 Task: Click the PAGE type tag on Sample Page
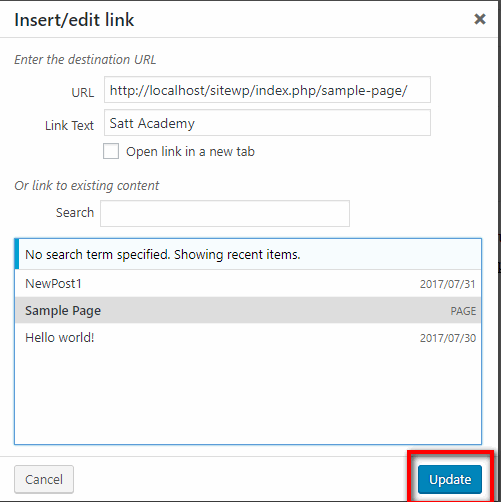[x=463, y=311]
